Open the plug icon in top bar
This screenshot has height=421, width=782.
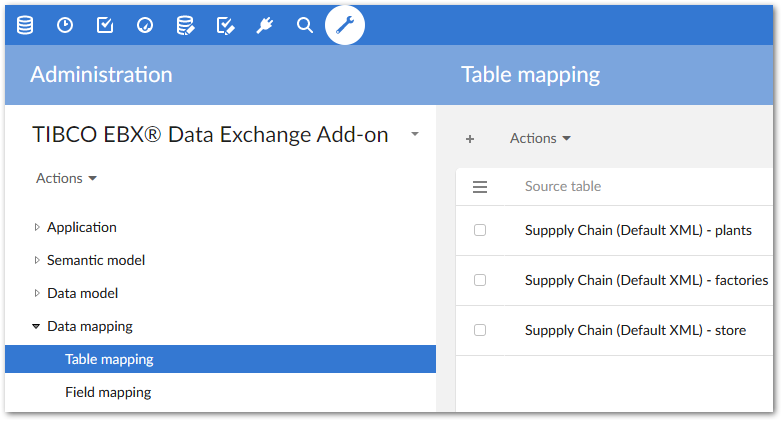265,25
